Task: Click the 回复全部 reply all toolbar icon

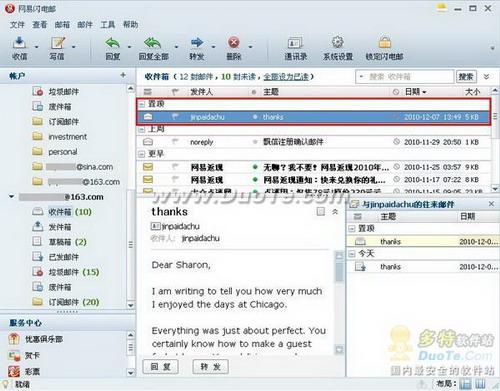Action: click(x=152, y=43)
